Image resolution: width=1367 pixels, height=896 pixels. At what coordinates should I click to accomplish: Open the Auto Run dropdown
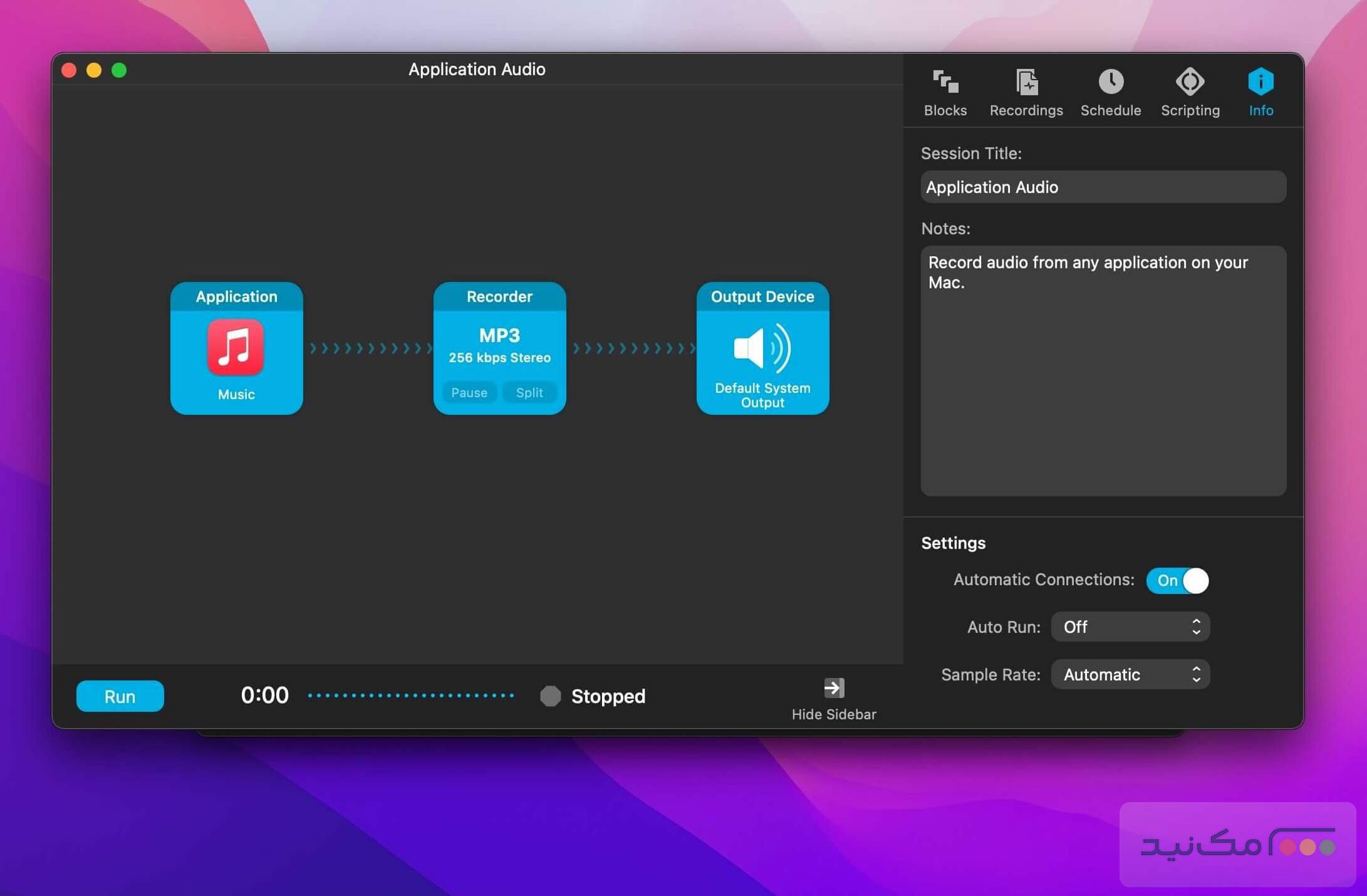point(1130,627)
